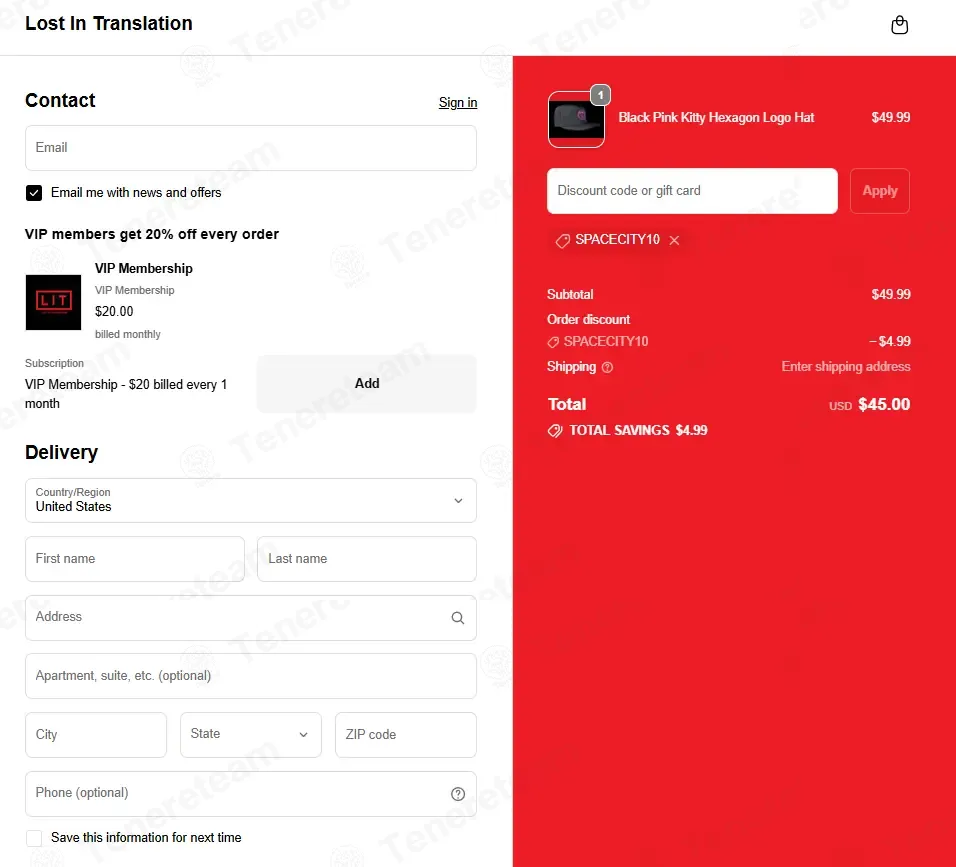Select the ZIP code field
Image resolution: width=956 pixels, height=867 pixels.
405,735
